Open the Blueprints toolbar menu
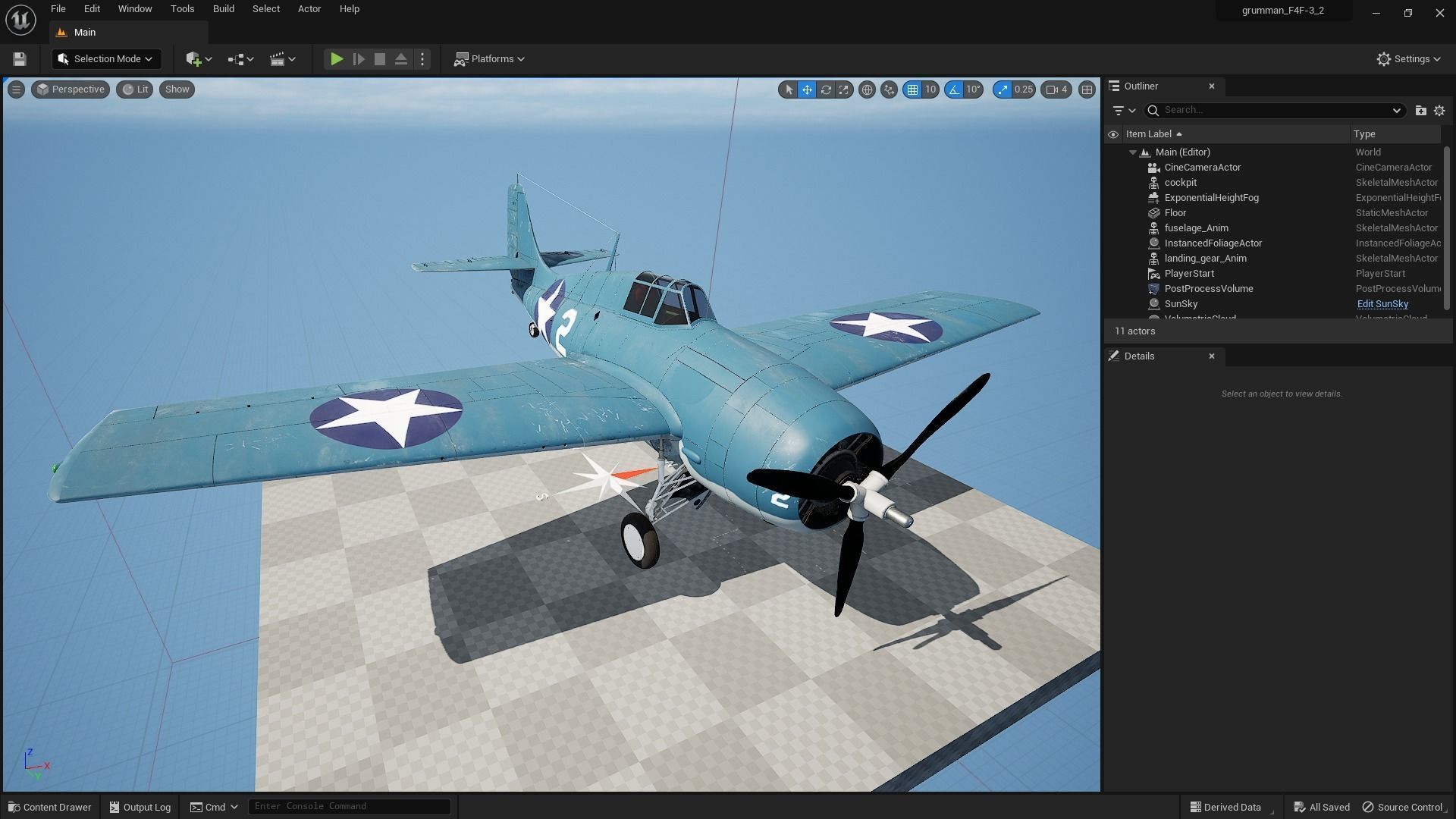Viewport: 1456px width, 819px height. [x=240, y=59]
